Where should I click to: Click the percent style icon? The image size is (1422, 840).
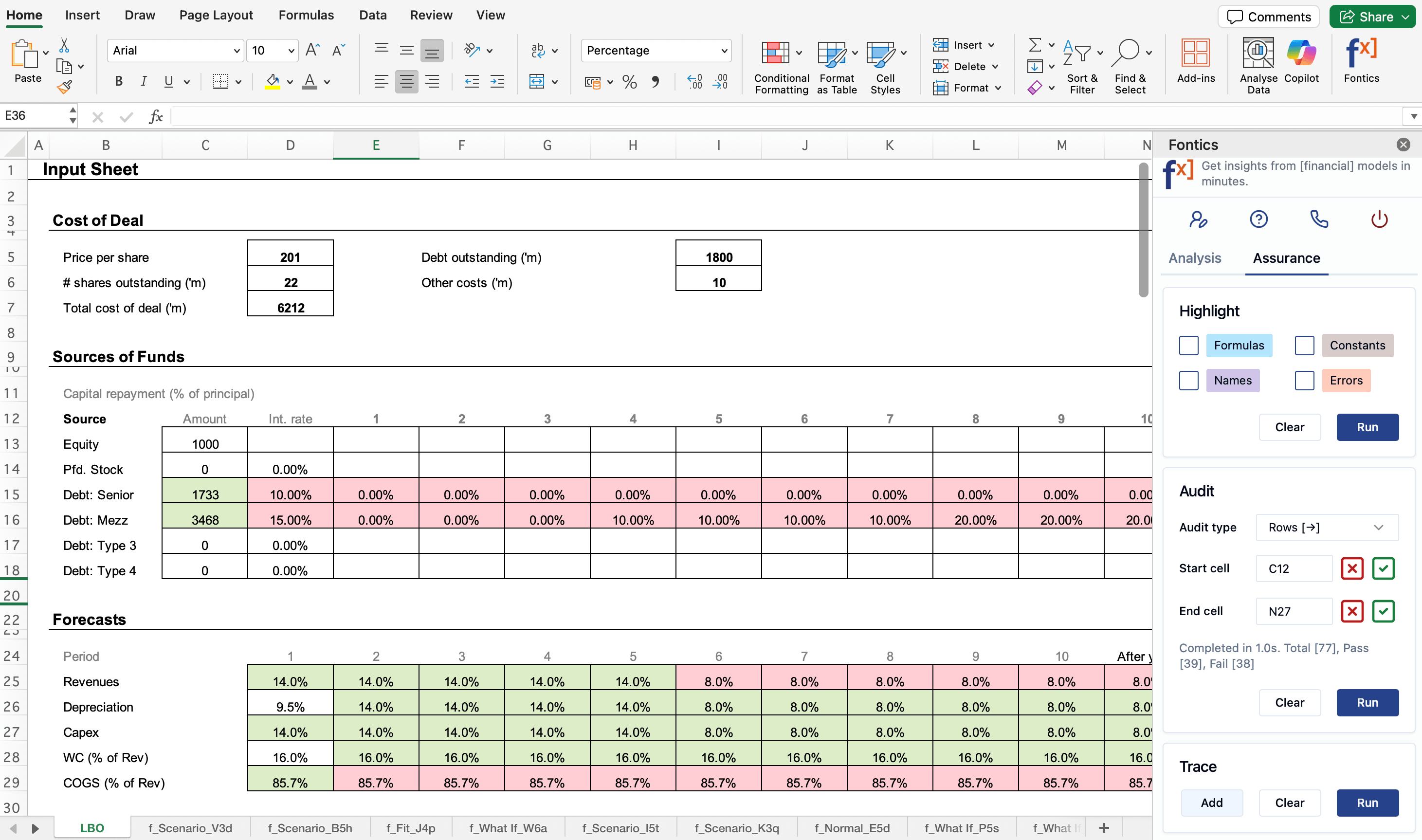(629, 82)
